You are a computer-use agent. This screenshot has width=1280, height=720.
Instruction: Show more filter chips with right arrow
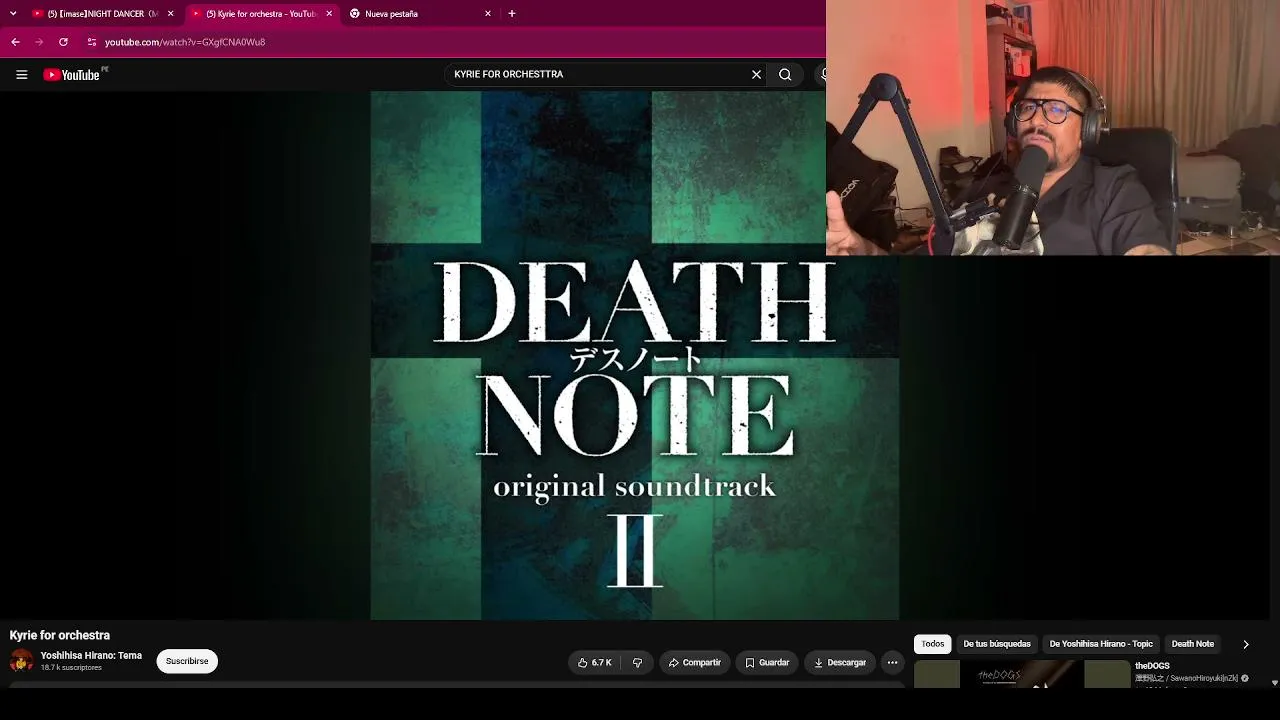point(1246,644)
